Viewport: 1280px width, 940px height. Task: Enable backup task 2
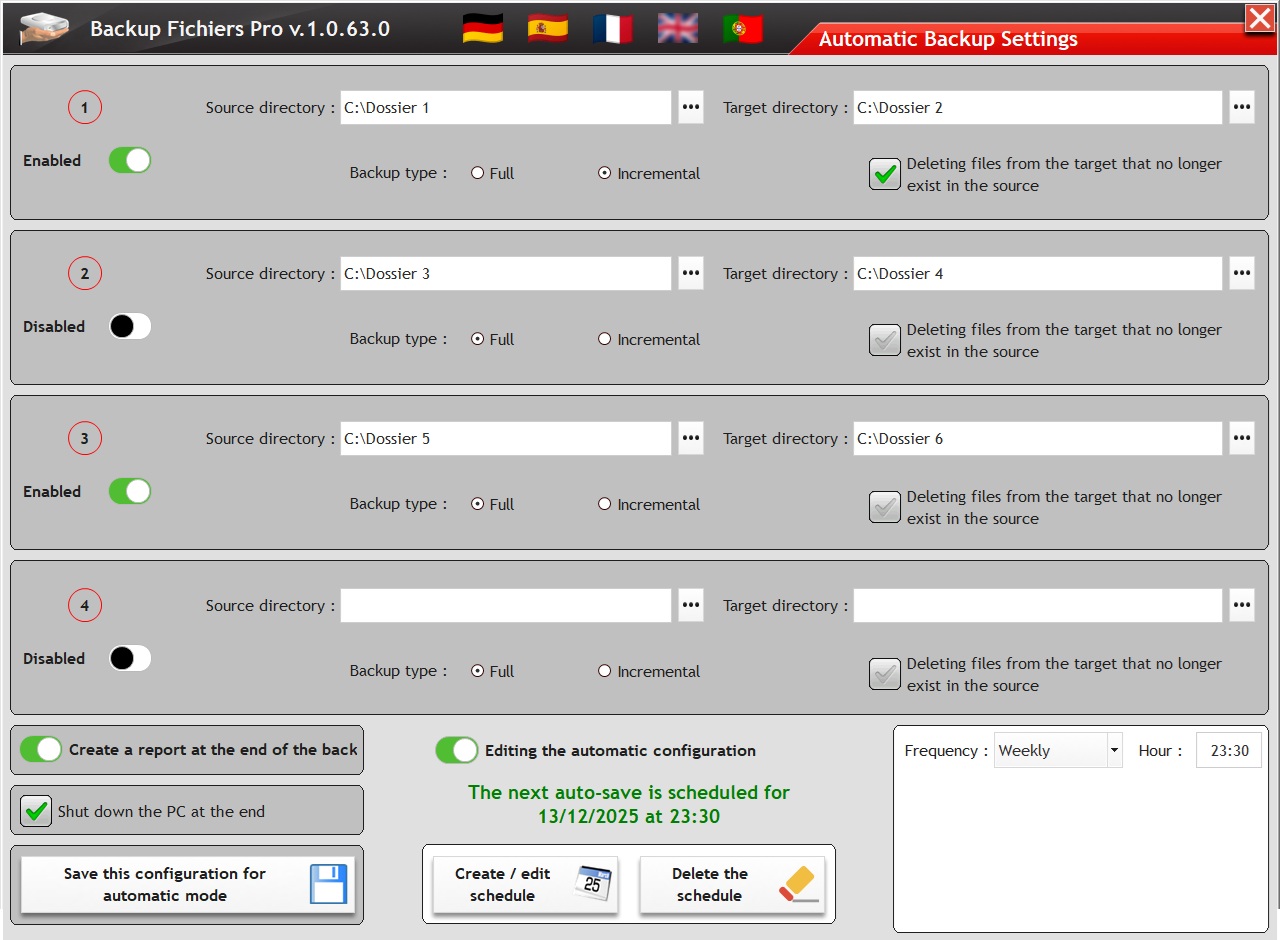(129, 326)
